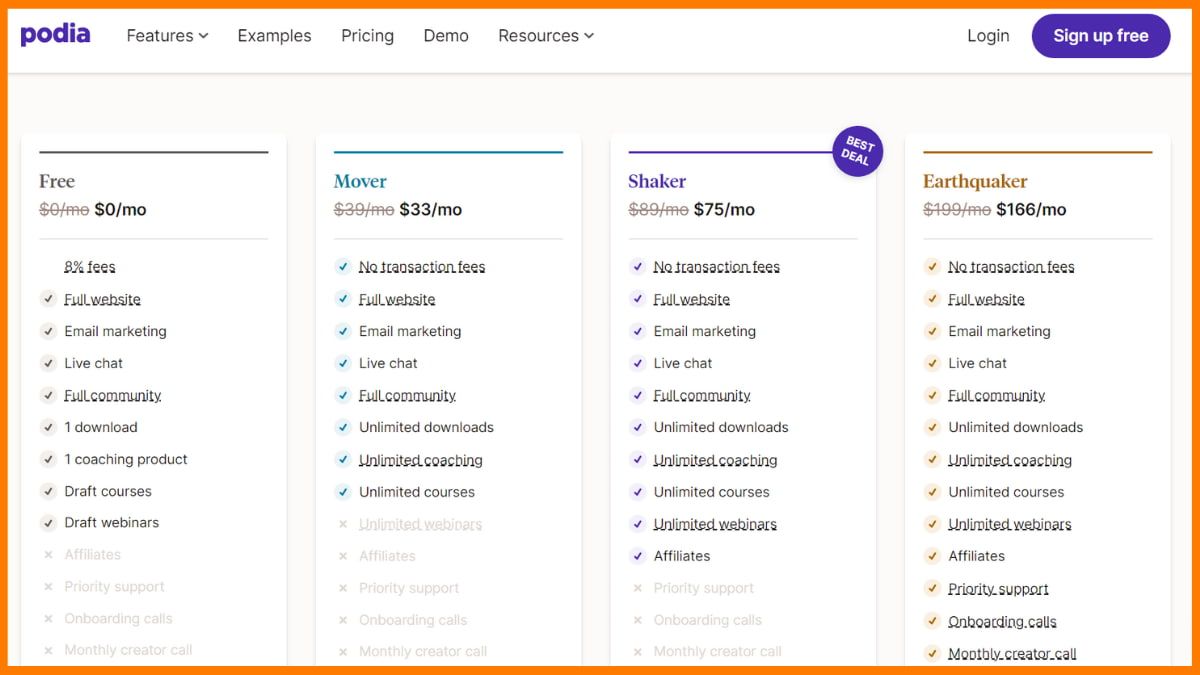The height and width of the screenshot is (675, 1200).
Task: Click X icon next to Onboarding calls in Shaker
Action: 637,620
